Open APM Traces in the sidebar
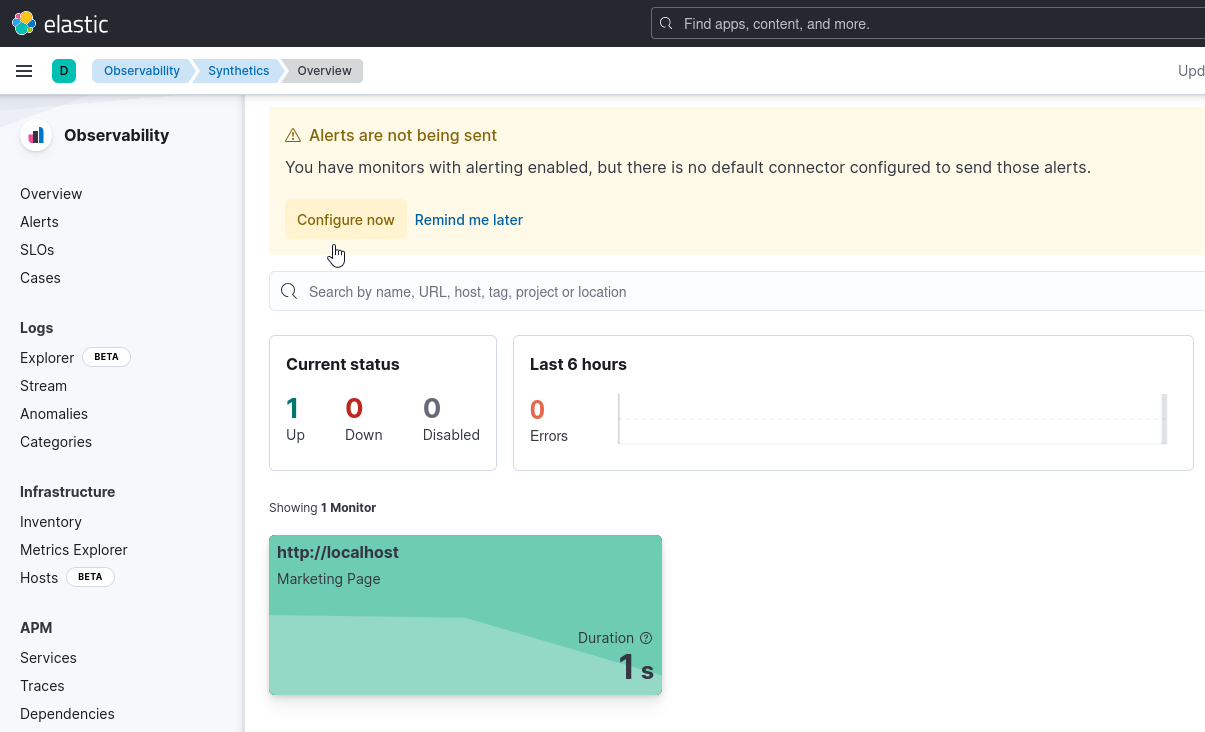 point(42,686)
